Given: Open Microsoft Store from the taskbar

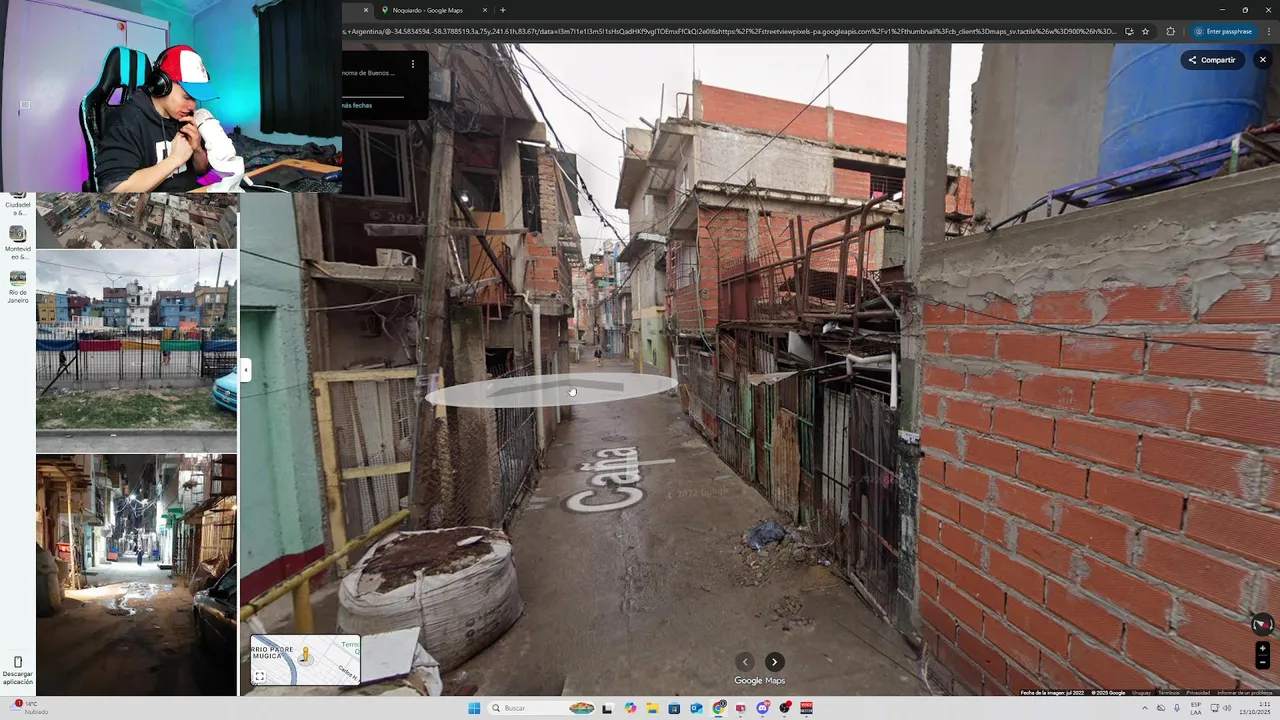Looking at the screenshot, I should point(674,708).
